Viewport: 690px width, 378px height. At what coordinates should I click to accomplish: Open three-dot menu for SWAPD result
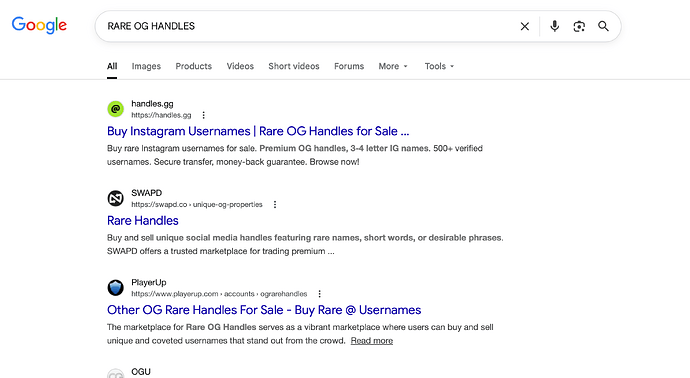point(275,205)
